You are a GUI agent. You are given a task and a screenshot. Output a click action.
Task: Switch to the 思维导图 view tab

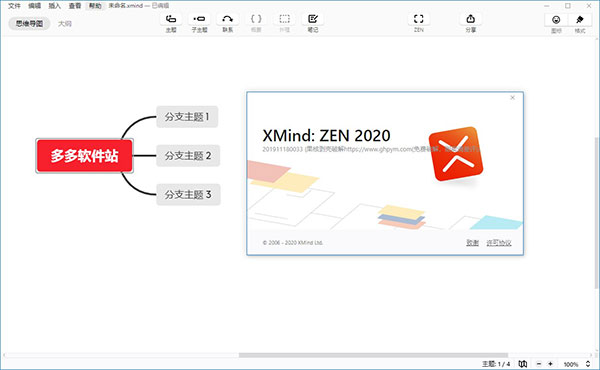point(29,23)
